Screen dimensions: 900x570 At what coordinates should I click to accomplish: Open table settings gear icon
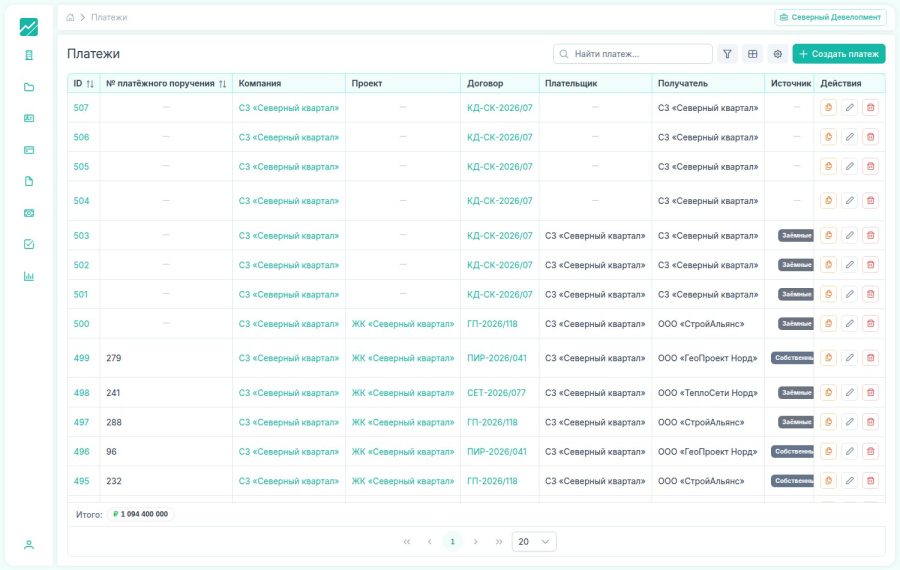click(778, 54)
